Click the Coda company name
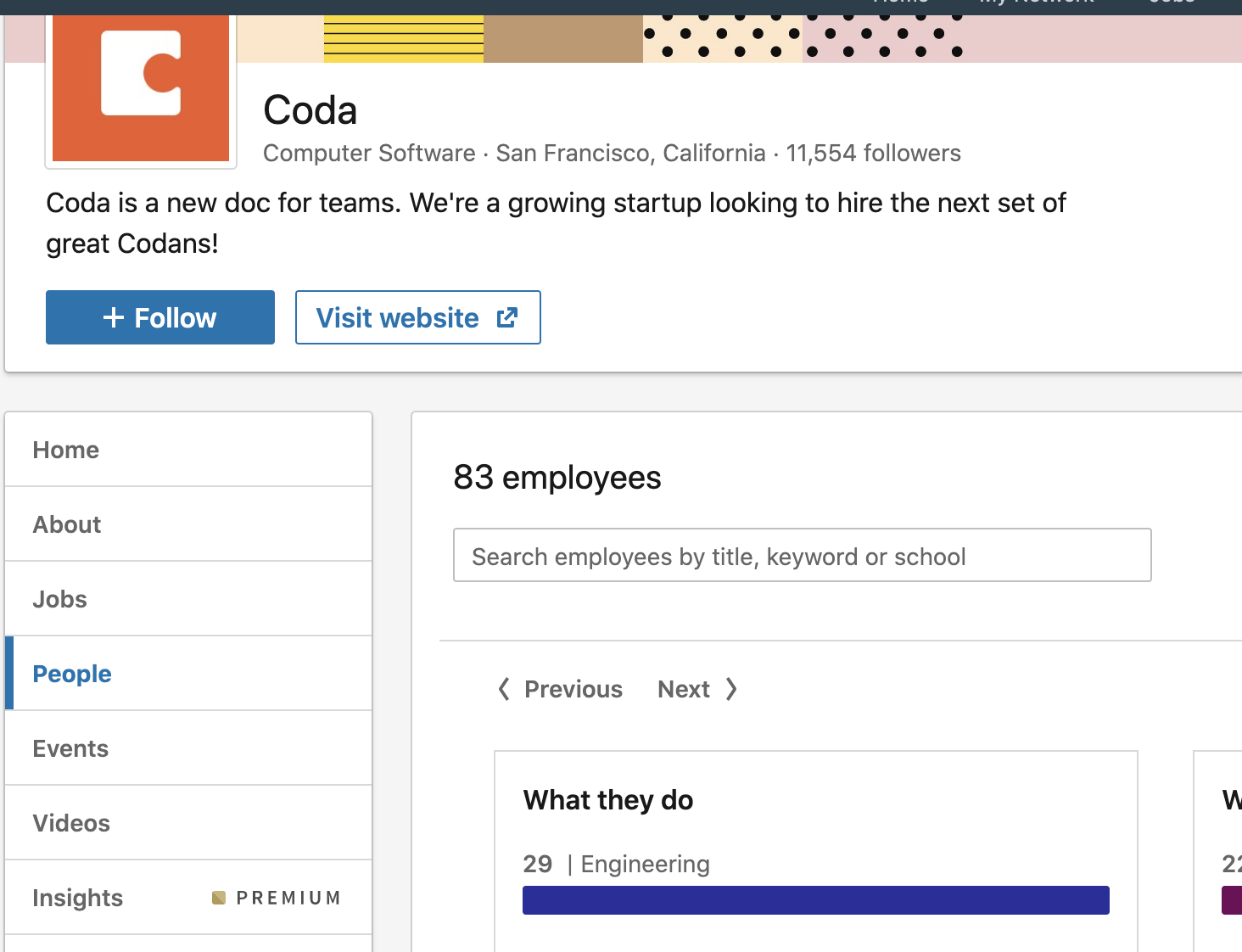This screenshot has height=952, width=1242. pos(310,110)
